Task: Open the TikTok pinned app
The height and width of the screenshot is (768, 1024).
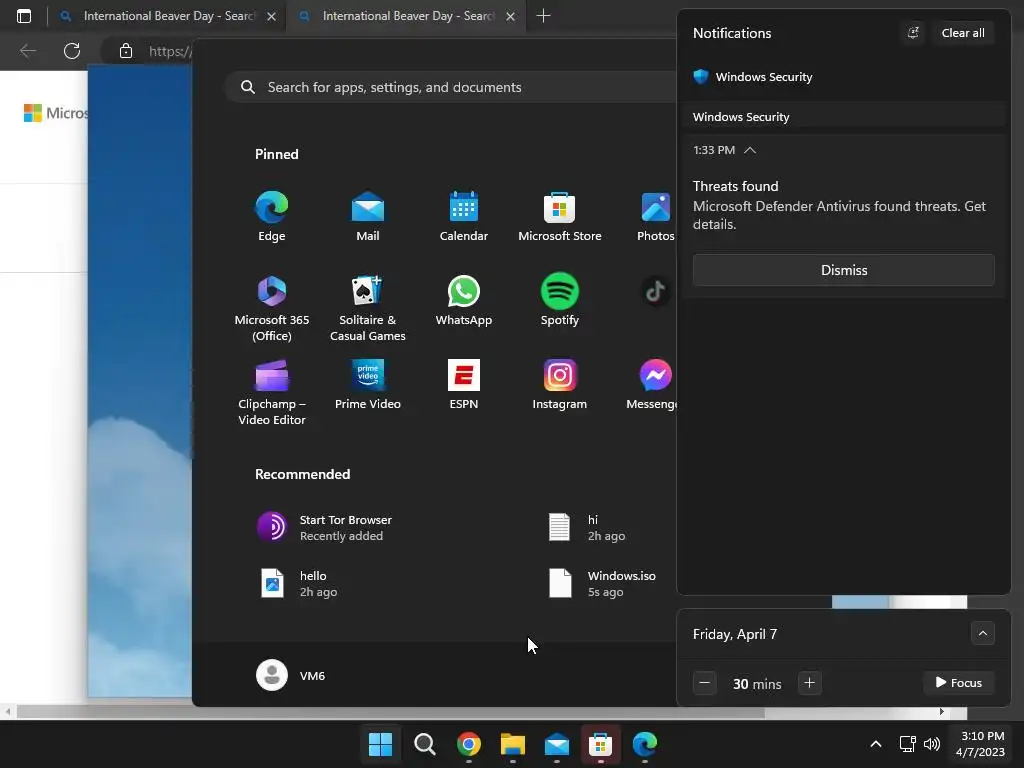Action: click(x=656, y=292)
